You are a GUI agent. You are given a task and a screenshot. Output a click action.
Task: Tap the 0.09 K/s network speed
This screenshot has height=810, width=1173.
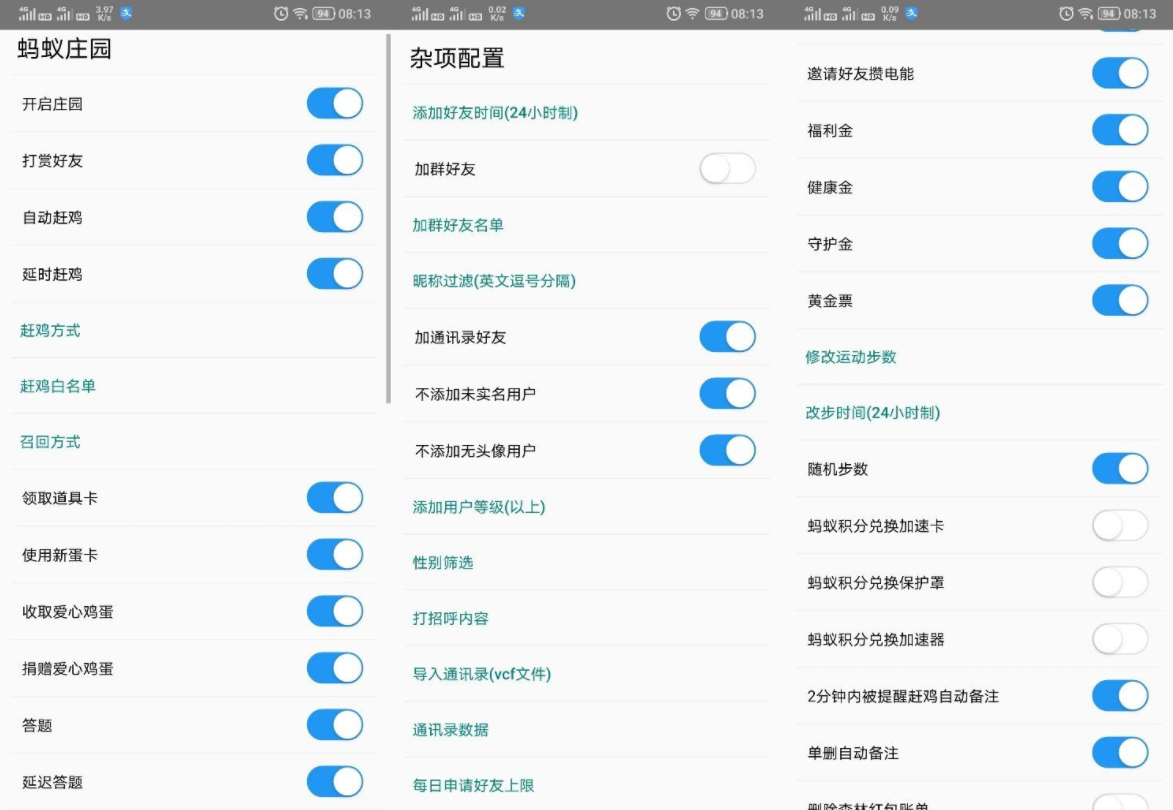tap(889, 13)
